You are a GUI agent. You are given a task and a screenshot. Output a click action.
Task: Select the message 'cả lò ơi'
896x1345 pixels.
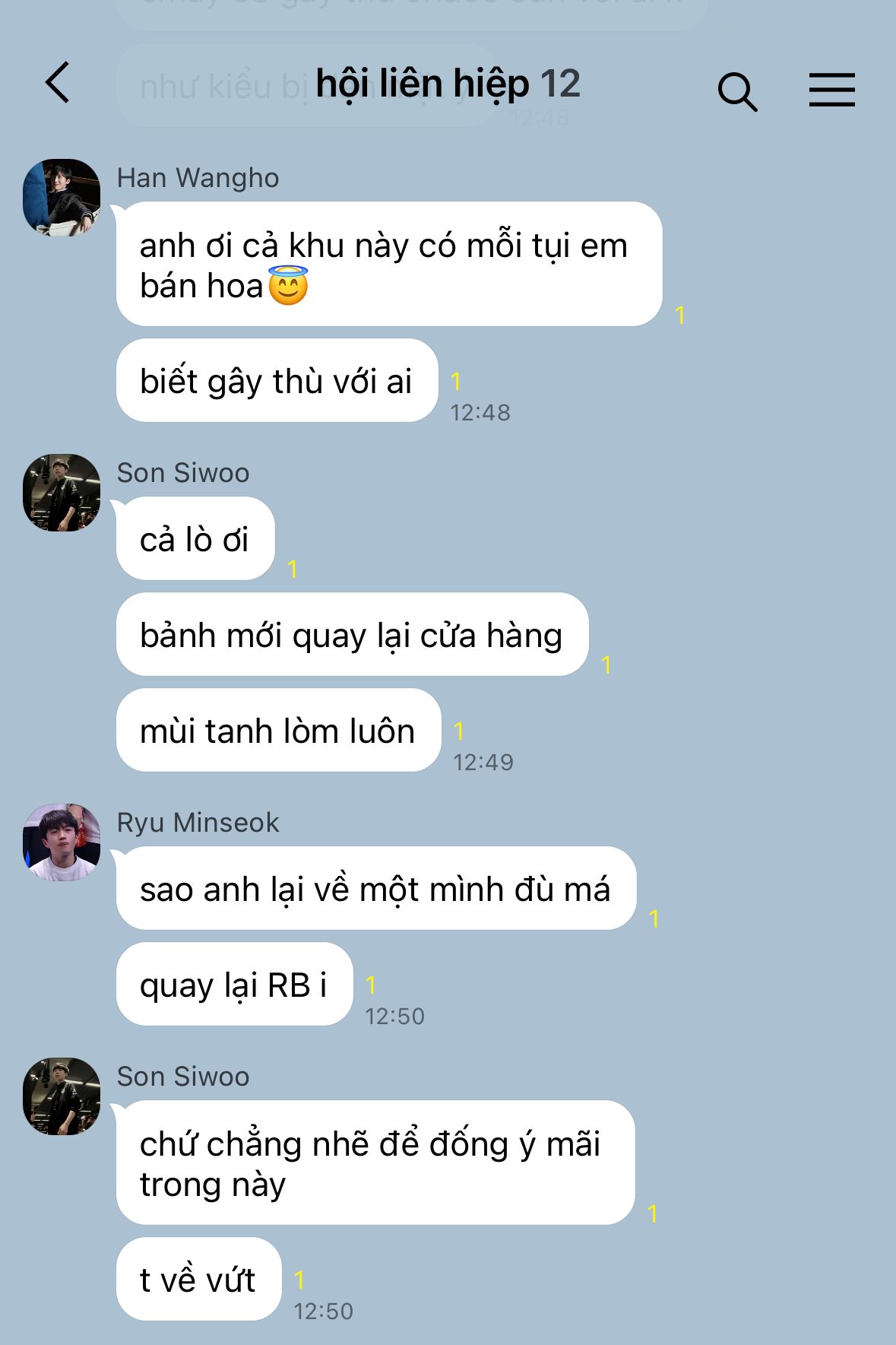[x=195, y=538]
